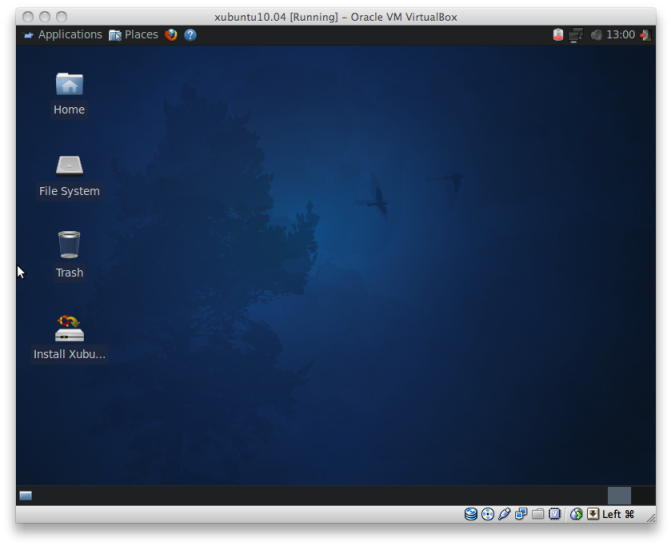Click the VirtualBox mouse integration icon
This screenshot has width=671, height=546.
point(576,514)
